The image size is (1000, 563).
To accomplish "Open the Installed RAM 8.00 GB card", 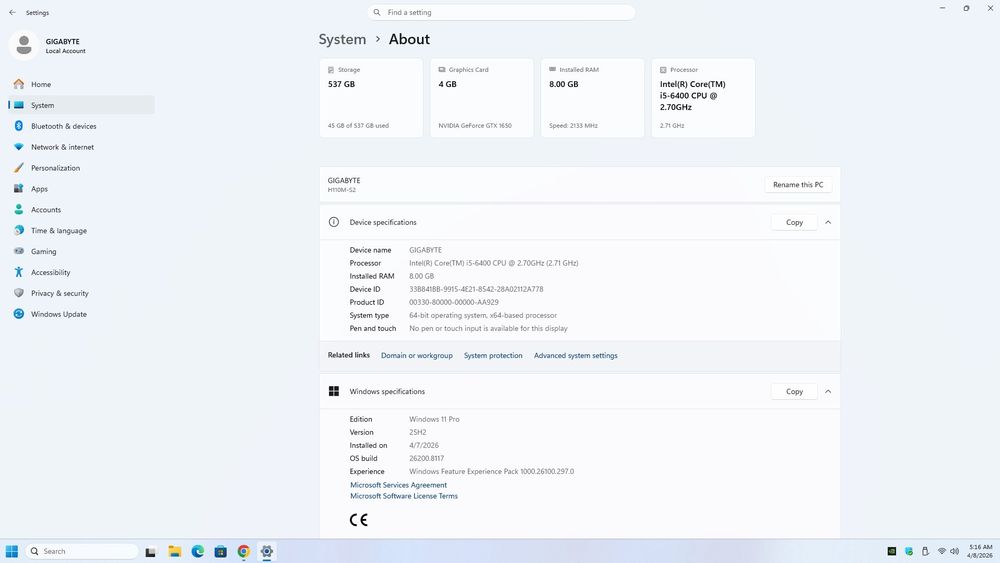I will click(592, 98).
